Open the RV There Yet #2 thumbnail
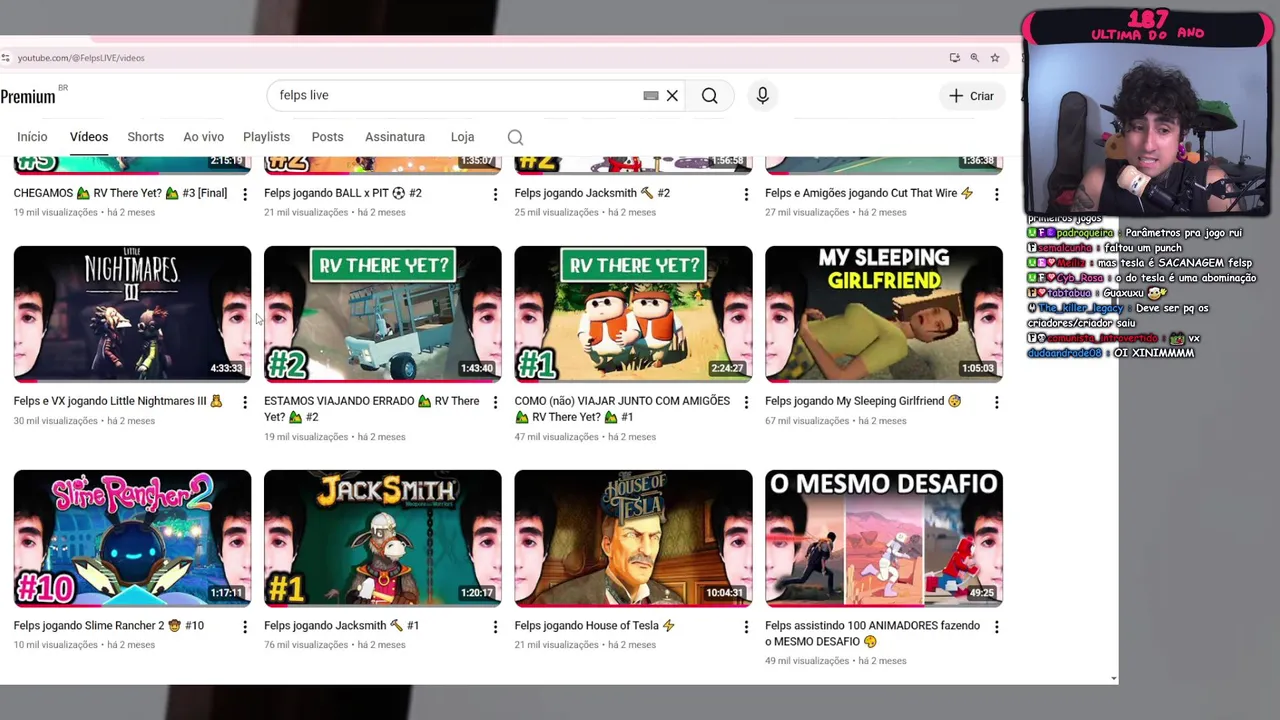The height and width of the screenshot is (720, 1280). click(383, 314)
